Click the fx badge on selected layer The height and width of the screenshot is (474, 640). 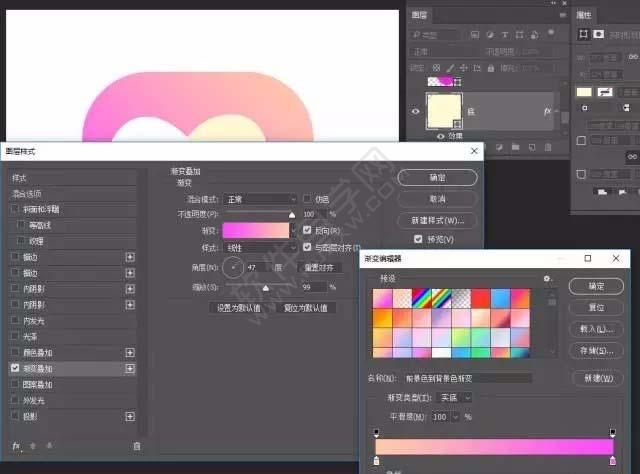click(x=547, y=111)
